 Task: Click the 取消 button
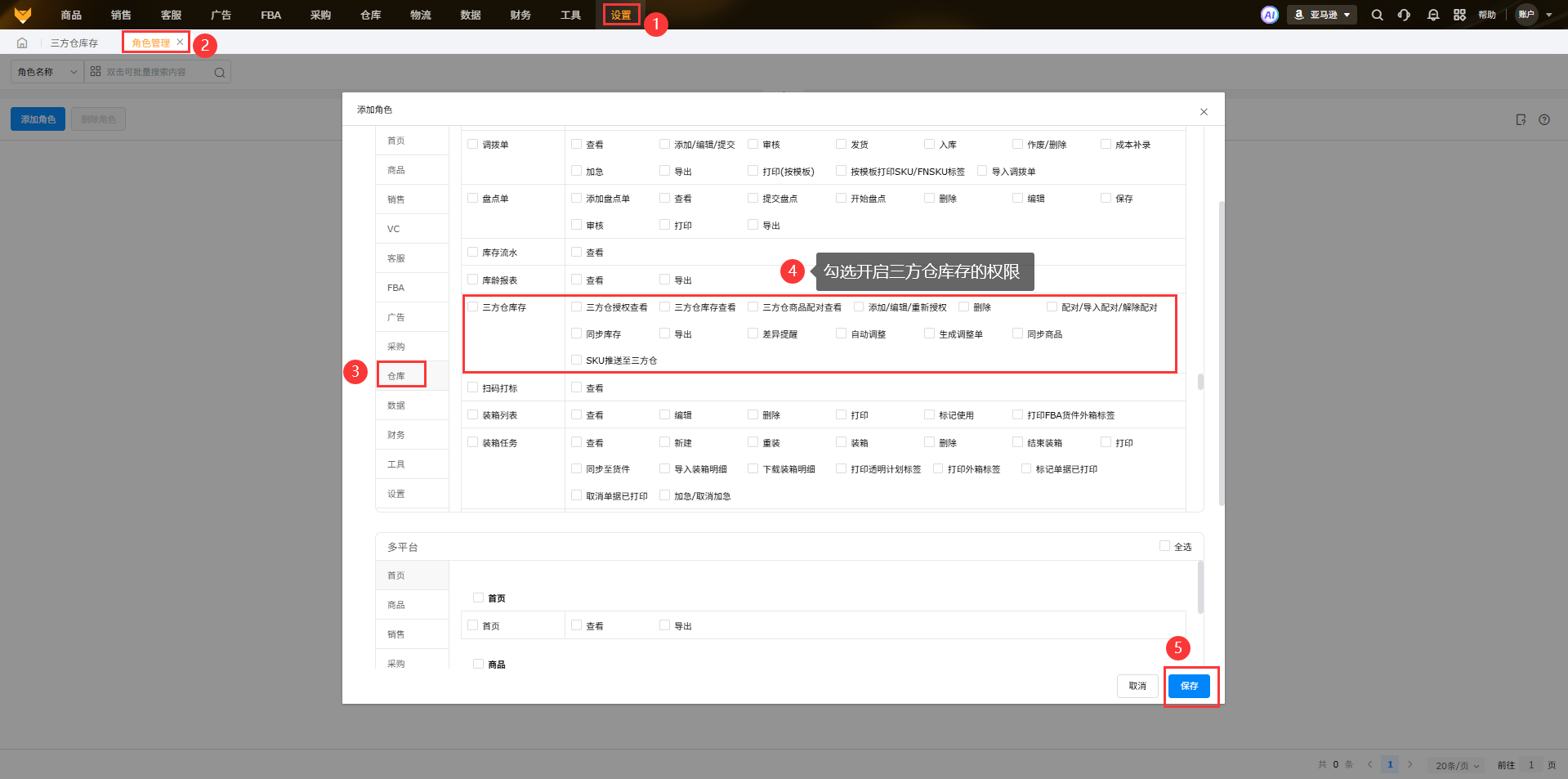coord(1137,686)
